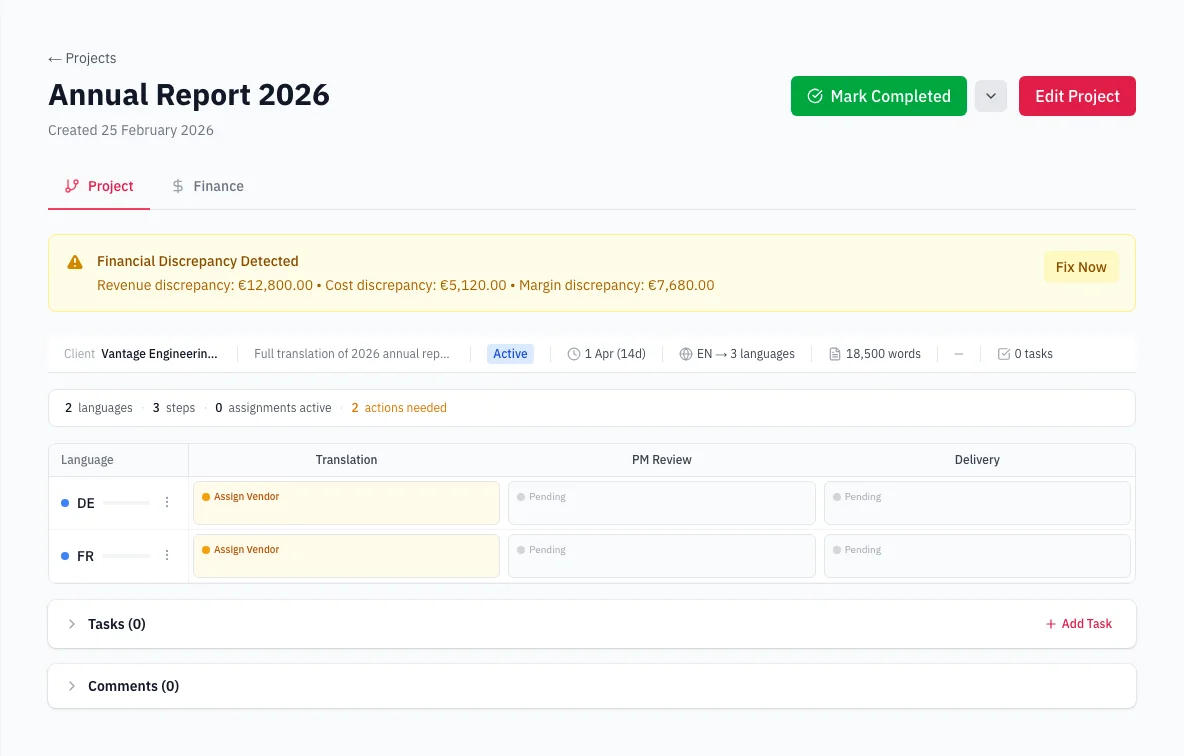1184x756 pixels.
Task: Click the clock icon beside the project dates
Action: pos(572,353)
